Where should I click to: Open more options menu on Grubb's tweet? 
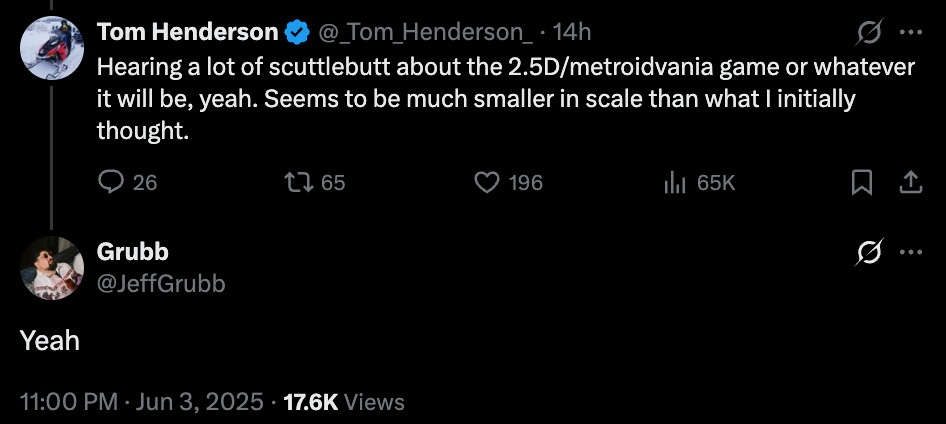pos(910,252)
